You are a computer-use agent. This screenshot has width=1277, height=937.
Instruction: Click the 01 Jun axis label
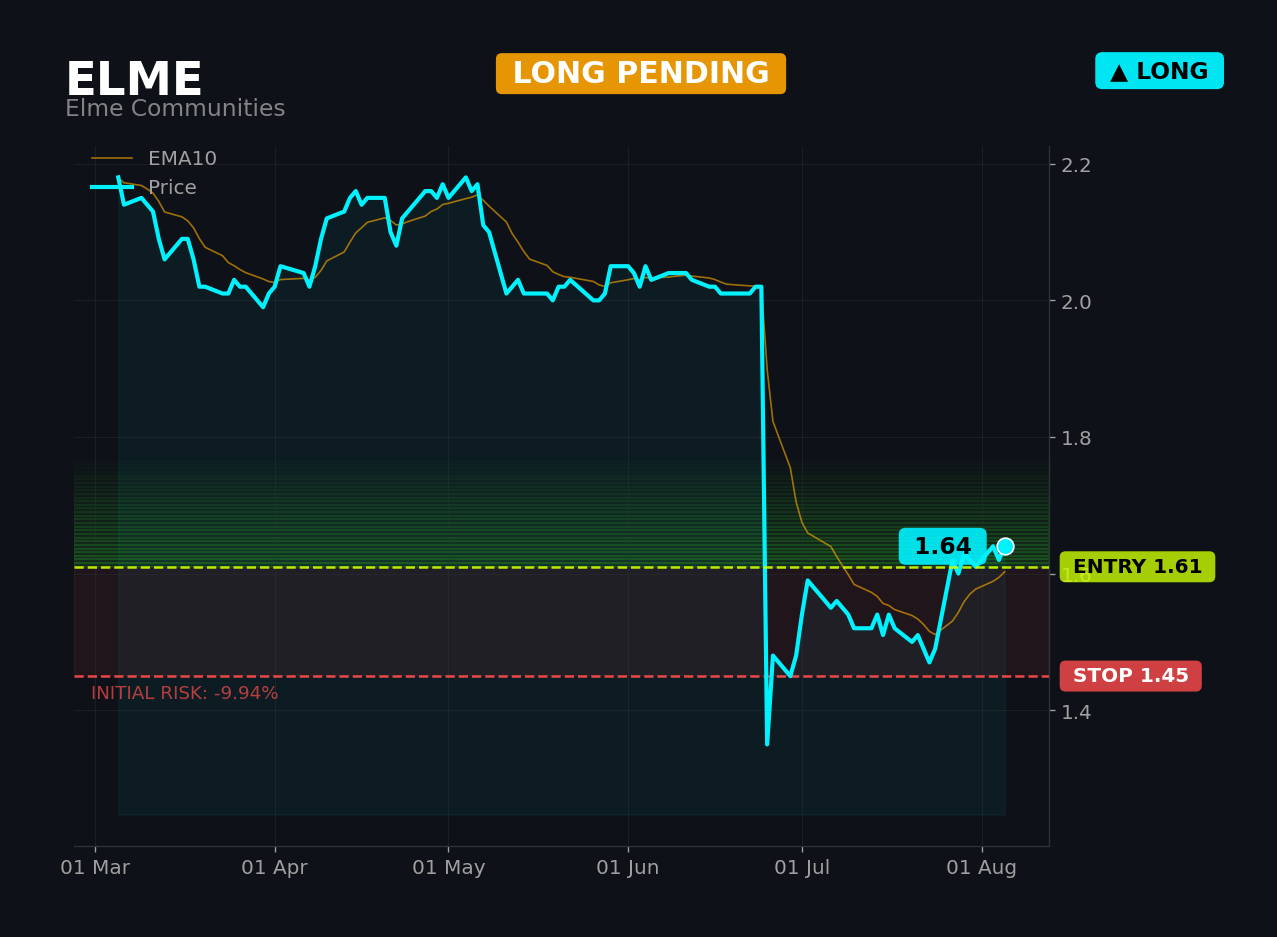coord(628,868)
